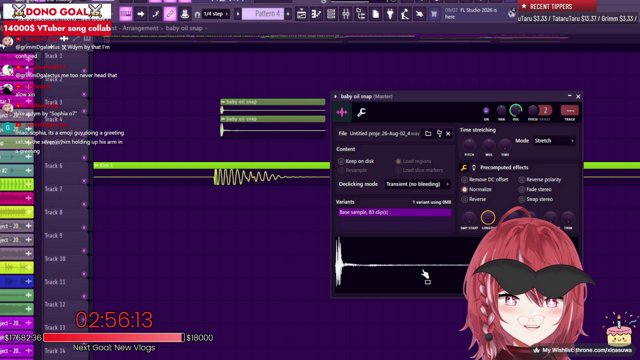Click the shopping cart toolbar icon
This screenshot has width=640, height=360.
click(x=434, y=14)
